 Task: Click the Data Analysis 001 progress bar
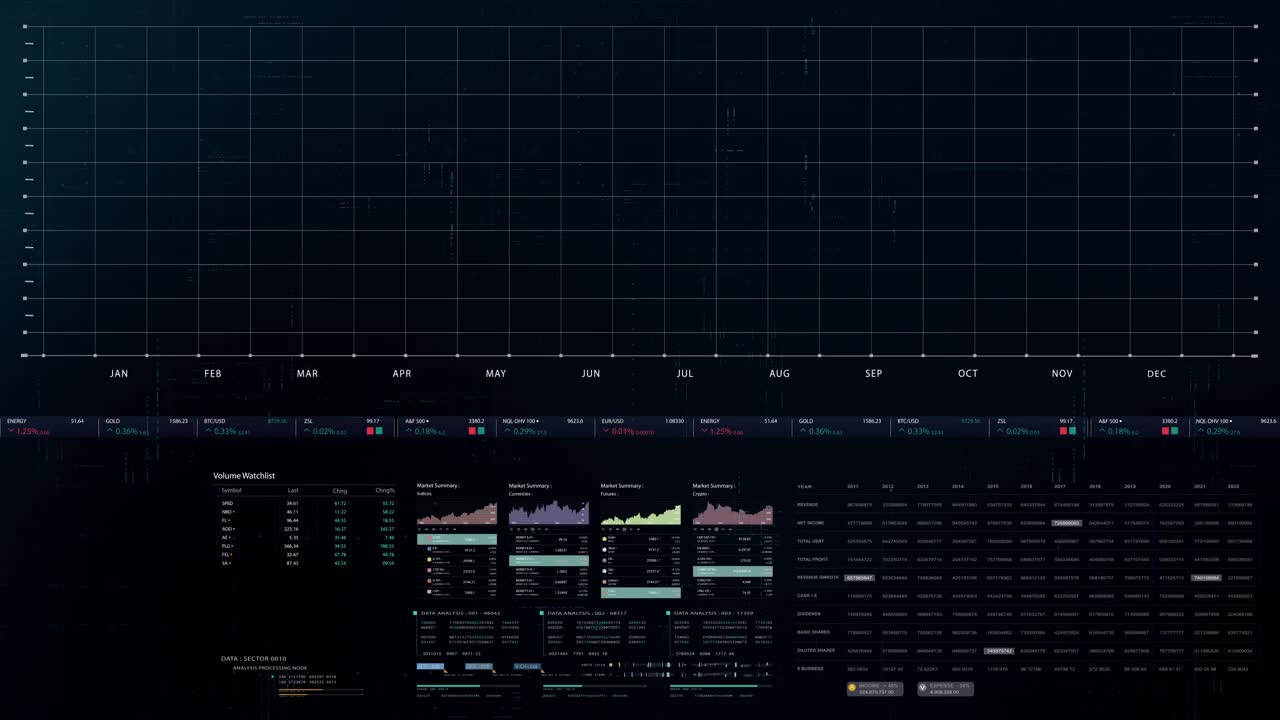point(468,686)
